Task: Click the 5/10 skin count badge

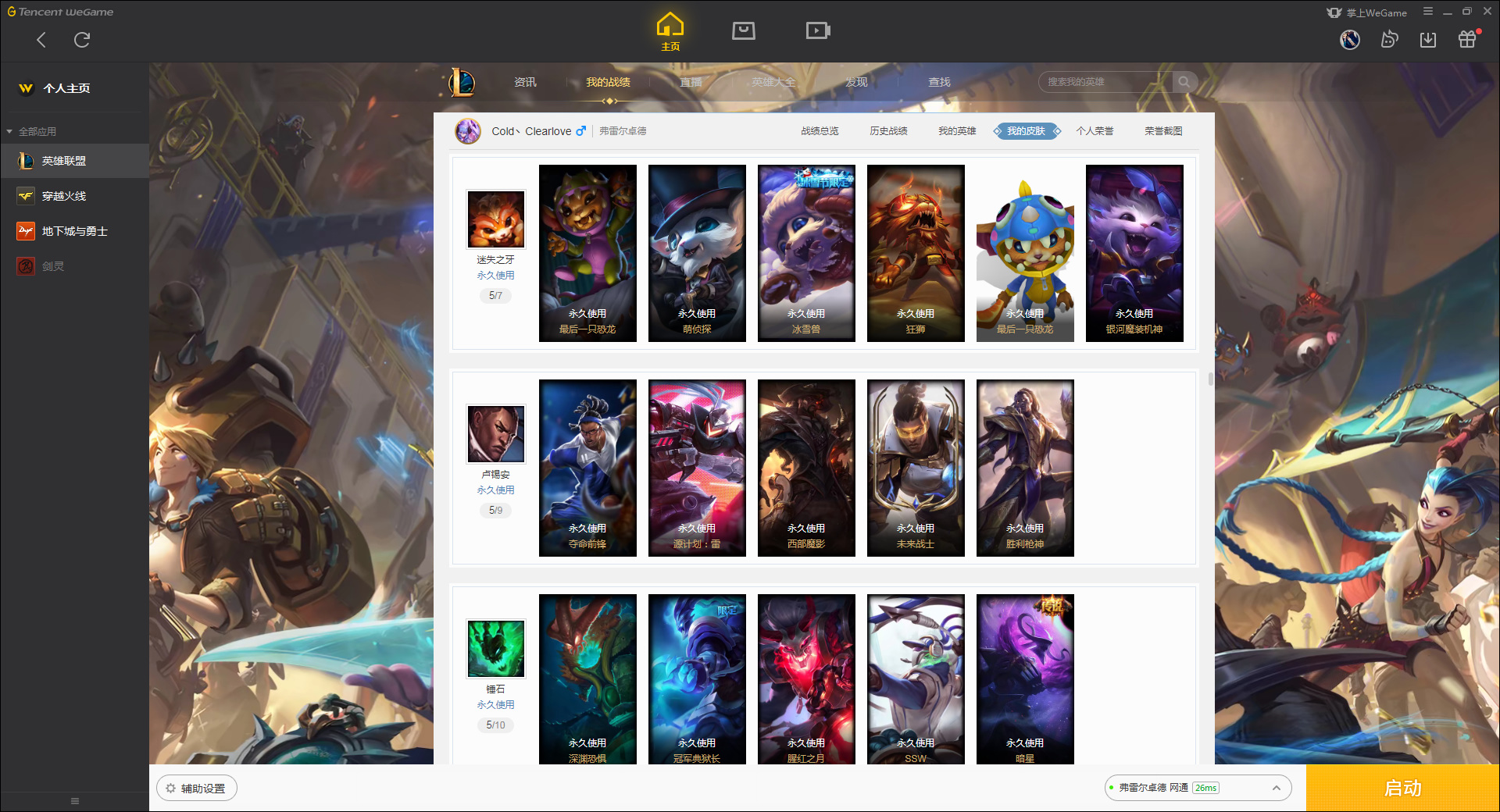Action: pyautogui.click(x=495, y=725)
